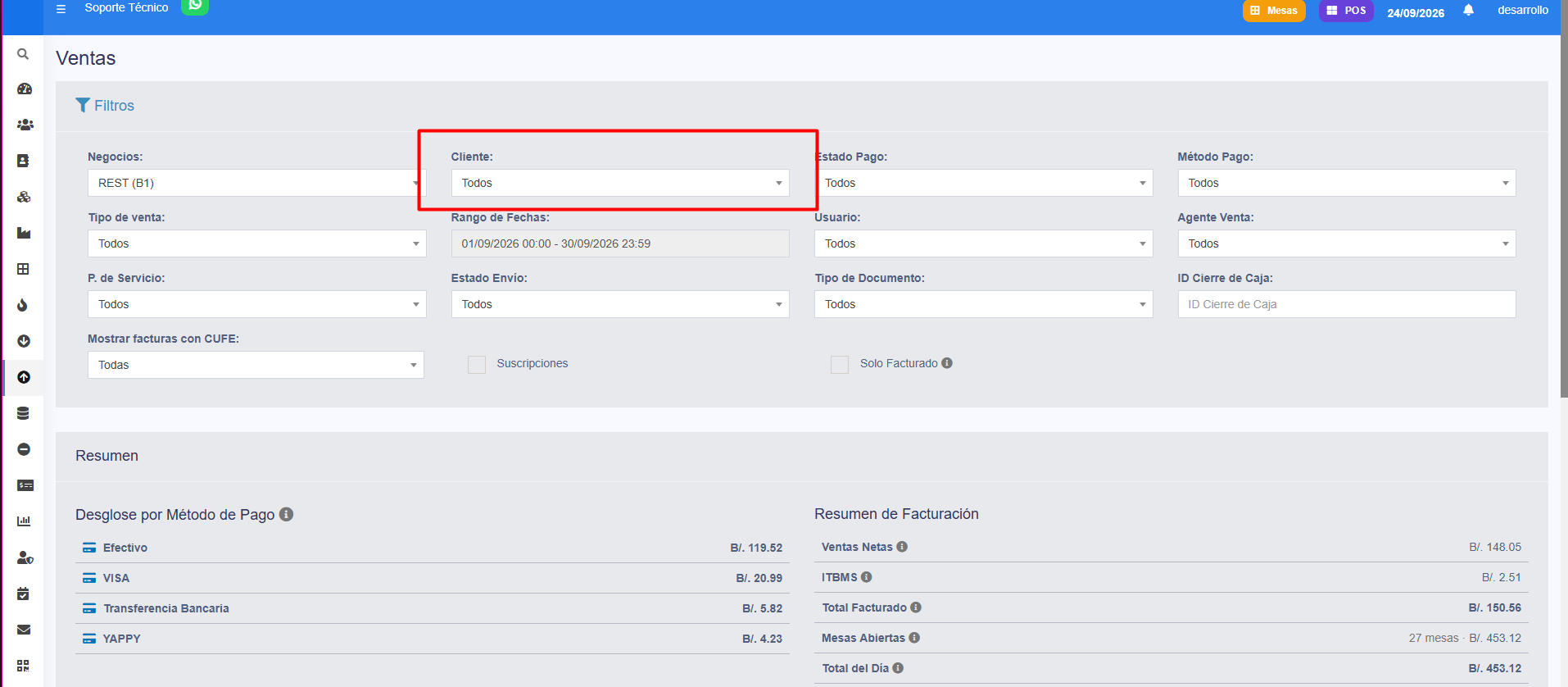Open the Negocios dropdown
Image resolution: width=1568 pixels, height=687 pixels.
pyautogui.click(x=256, y=183)
